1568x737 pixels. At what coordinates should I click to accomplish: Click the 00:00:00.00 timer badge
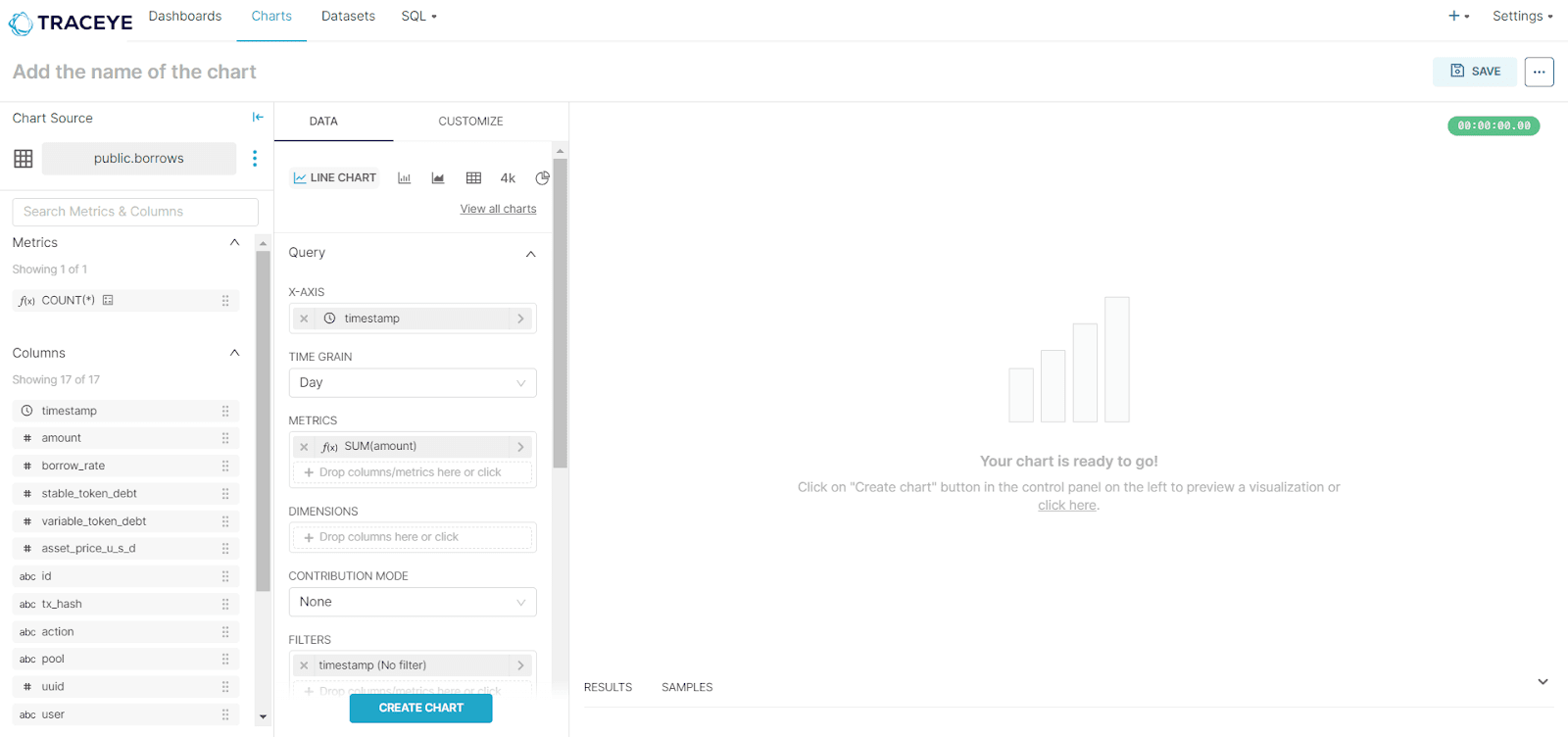(x=1494, y=125)
